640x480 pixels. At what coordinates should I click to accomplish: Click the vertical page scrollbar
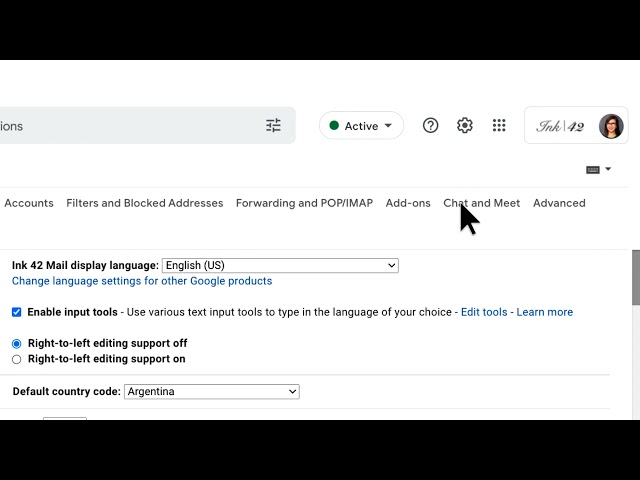(x=635, y=278)
